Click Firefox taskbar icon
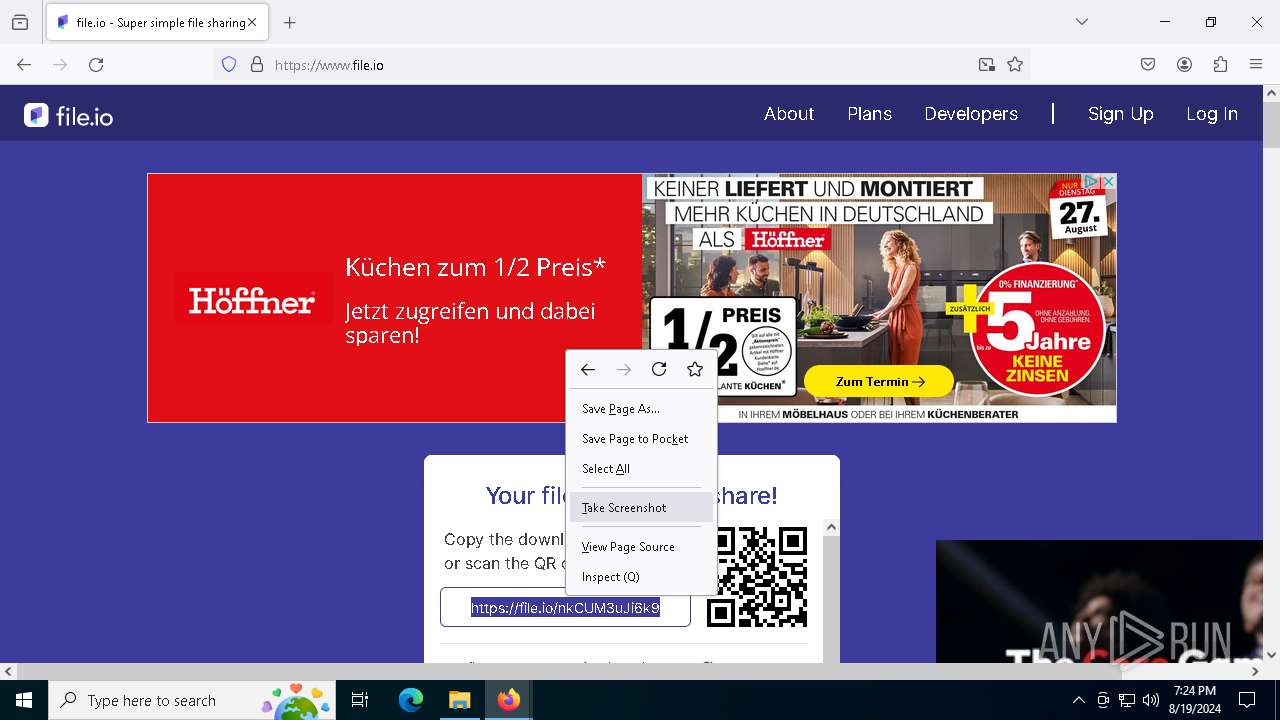Screen dimensions: 1280x720 [508, 700]
